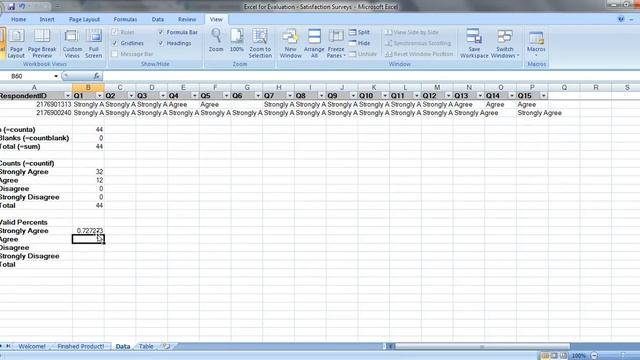Select cell with RespondentID 2176900240
This screenshot has height=360, width=640.
coord(36,113)
